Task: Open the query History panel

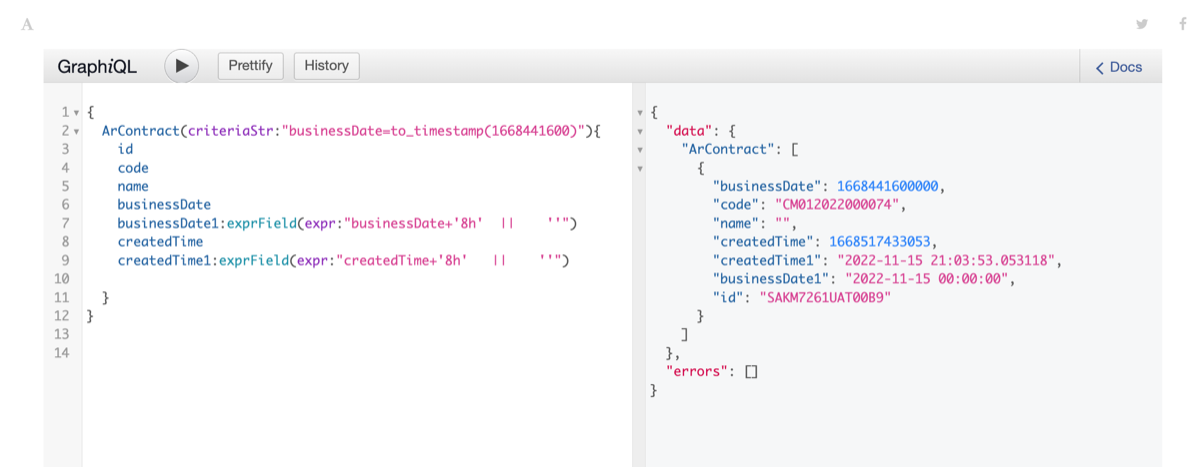Action: tap(326, 66)
